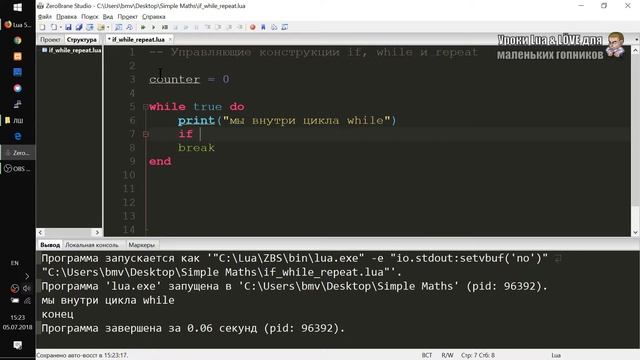Image resolution: width=640 pixels, height=360 pixels.
Task: Collapse the if block fold on line 7
Action: point(145,134)
